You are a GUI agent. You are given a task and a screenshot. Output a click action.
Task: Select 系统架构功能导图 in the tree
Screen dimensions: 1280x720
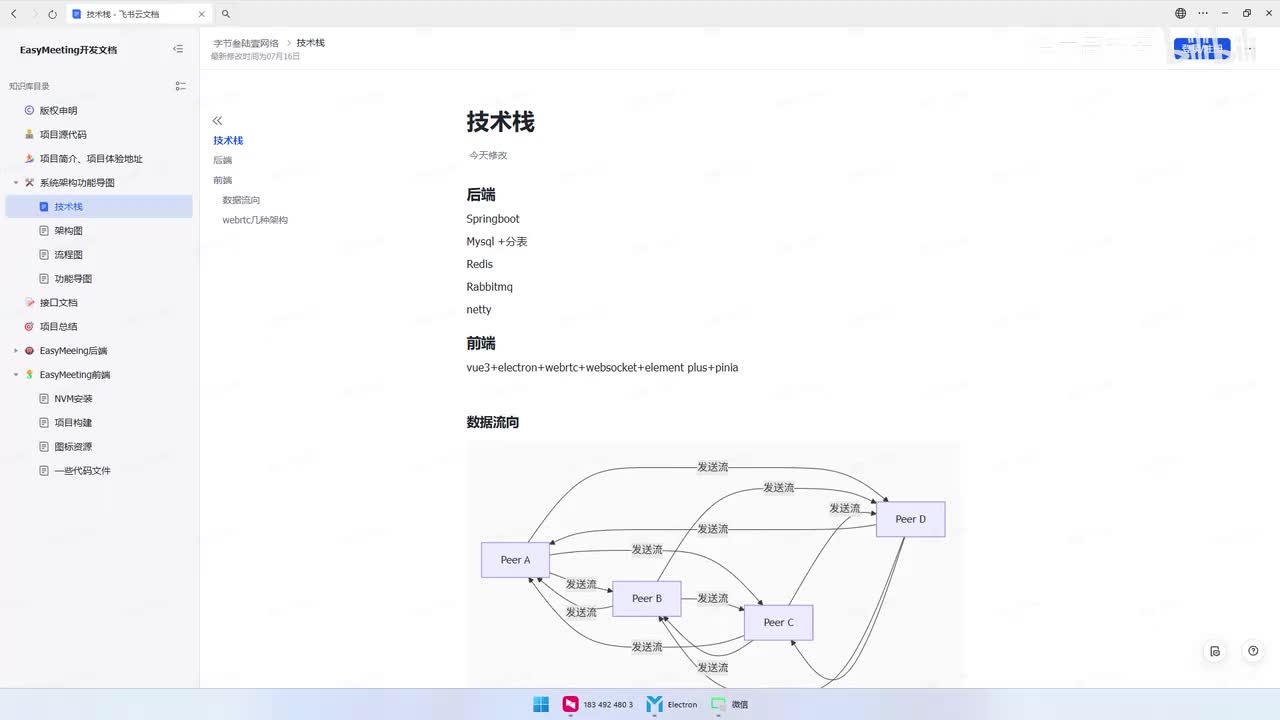[x=77, y=183]
